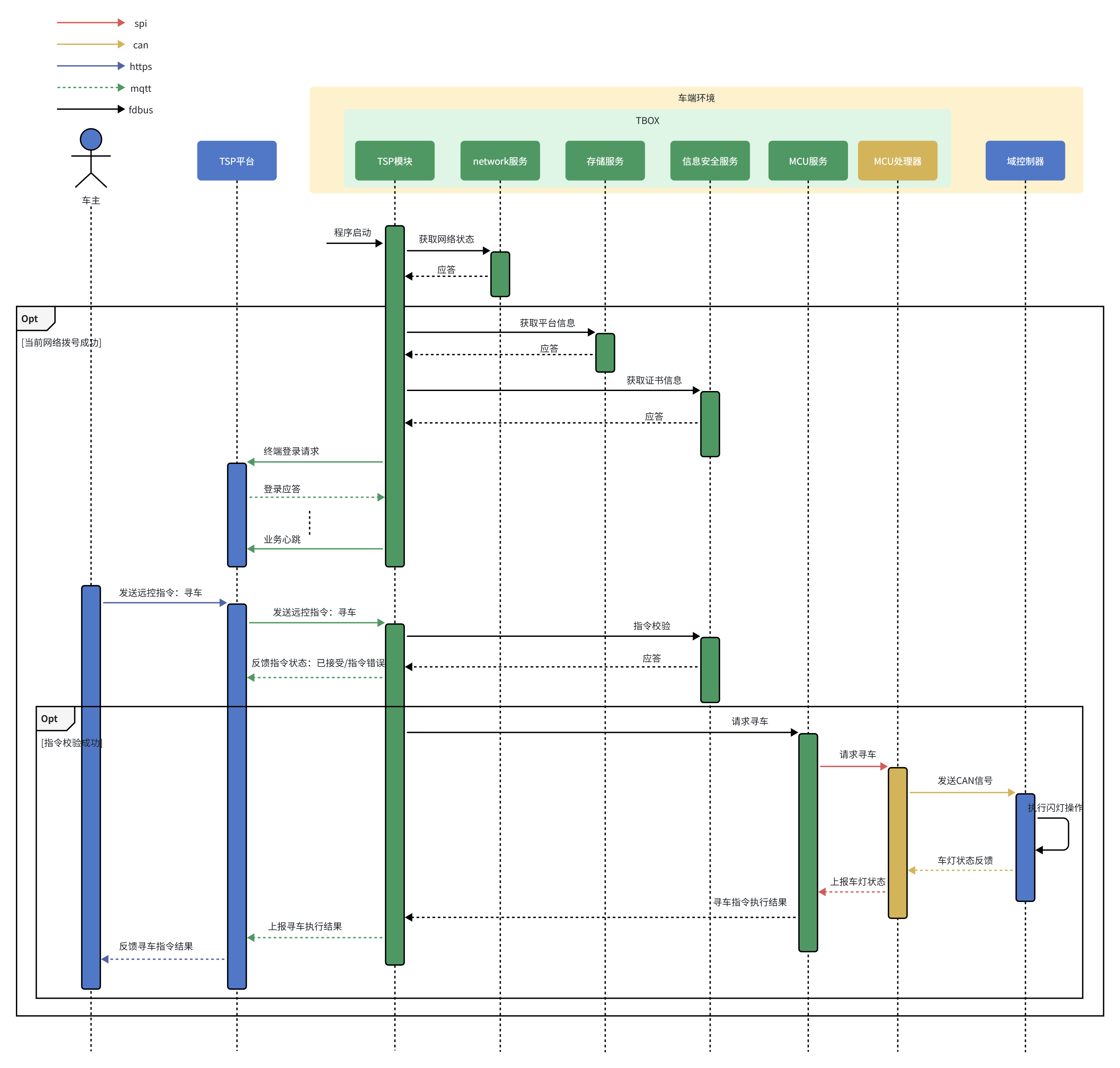Select the MCU服务 participant box
1120x1068 pixels.
pos(808,160)
